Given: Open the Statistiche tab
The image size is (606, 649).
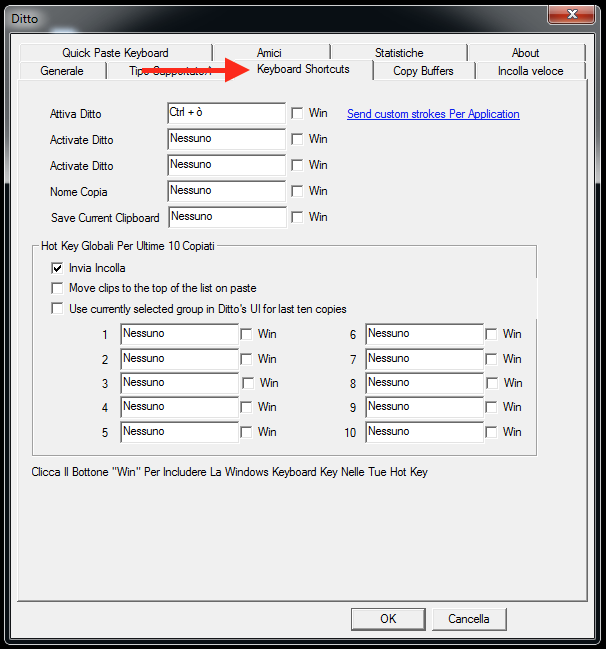Looking at the screenshot, I should click(x=399, y=53).
